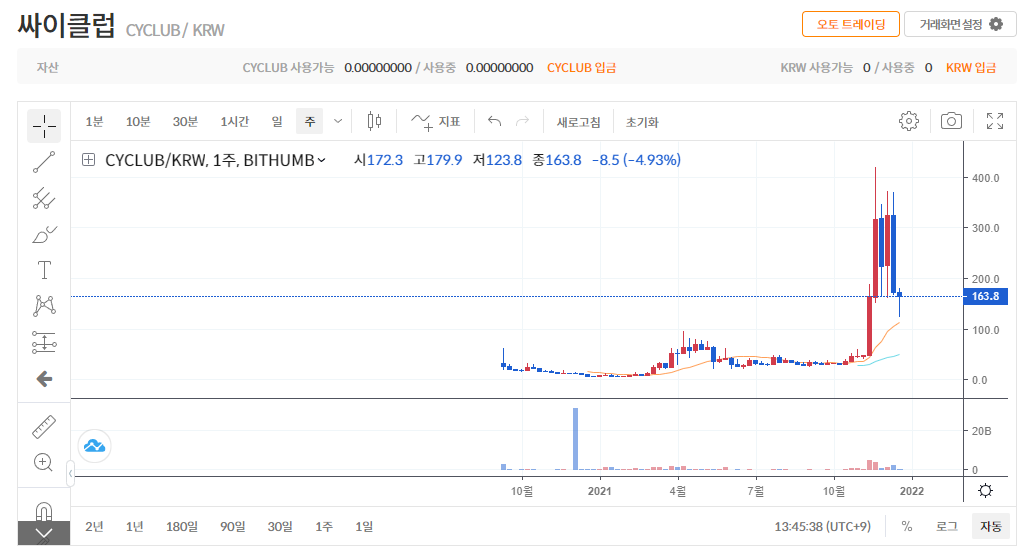Click the 163.8 current price label
The height and width of the screenshot is (552, 1031).
[985, 296]
